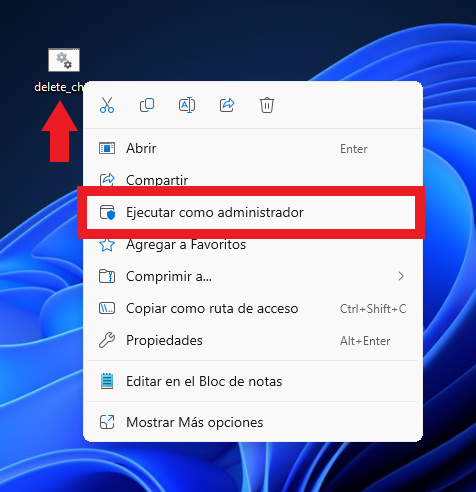476x492 pixels.
Task: Click the Abrir window icon
Action: 107,148
